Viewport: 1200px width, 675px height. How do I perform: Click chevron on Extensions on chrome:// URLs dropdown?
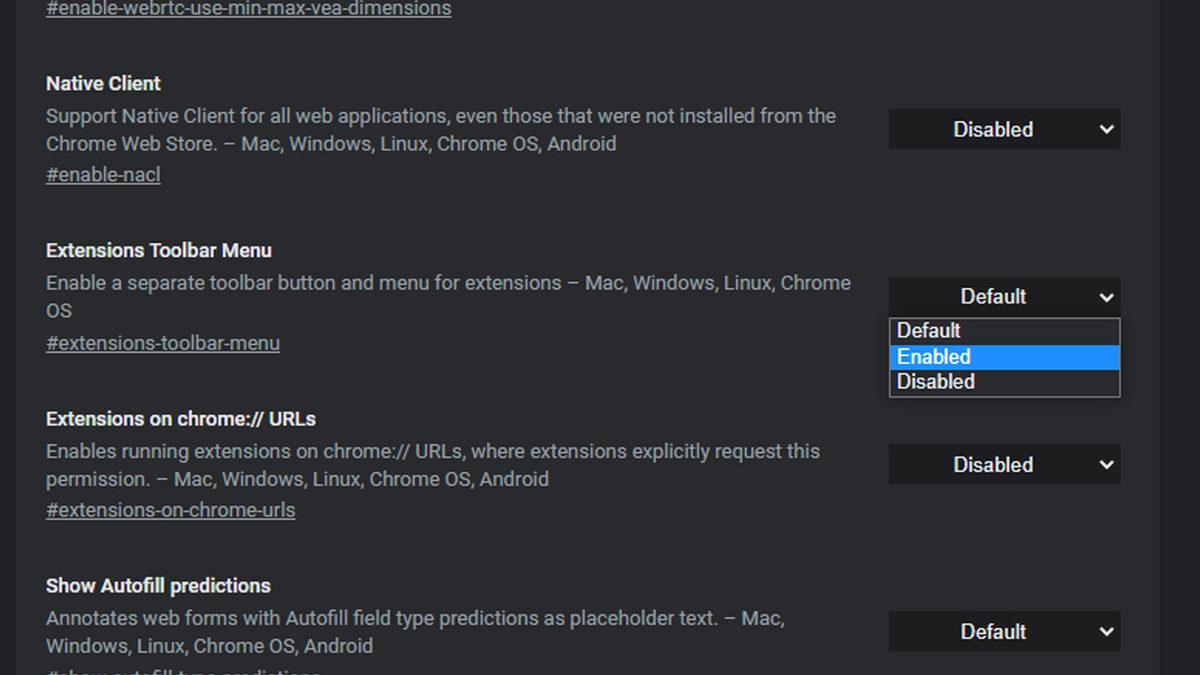tap(1106, 465)
